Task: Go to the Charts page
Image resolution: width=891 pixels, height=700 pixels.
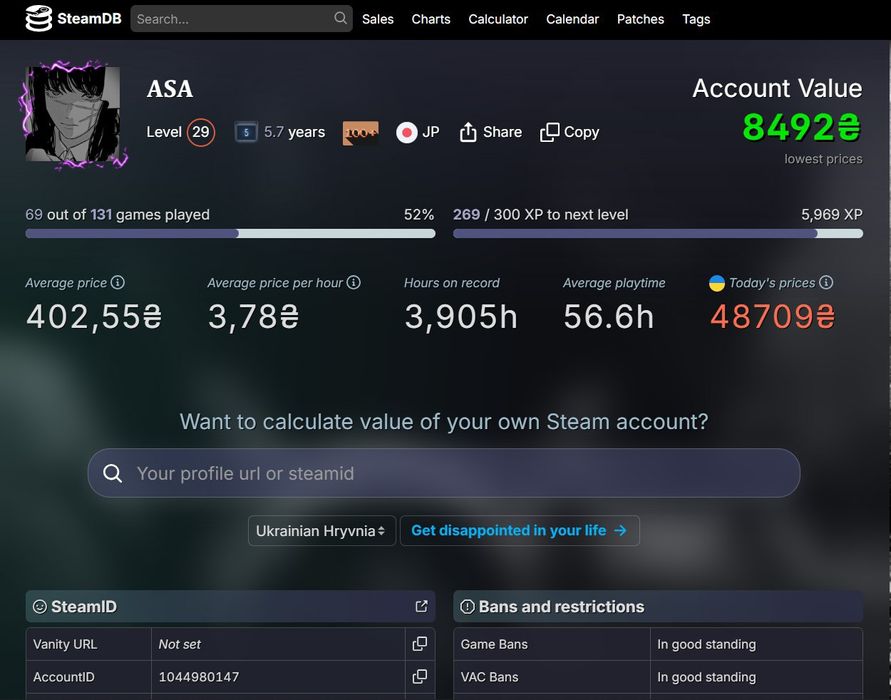Action: pos(431,19)
